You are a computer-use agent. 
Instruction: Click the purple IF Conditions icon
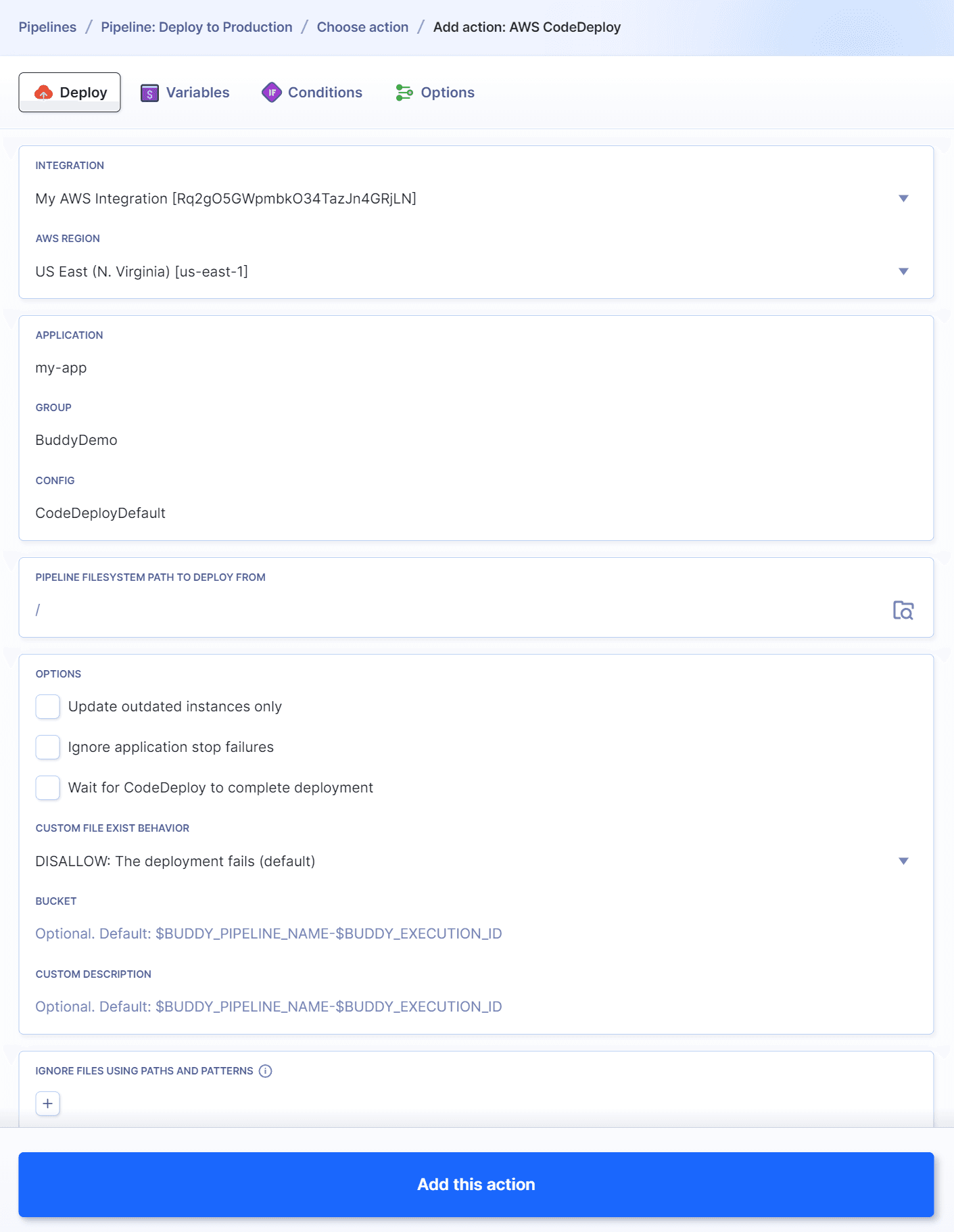(272, 93)
